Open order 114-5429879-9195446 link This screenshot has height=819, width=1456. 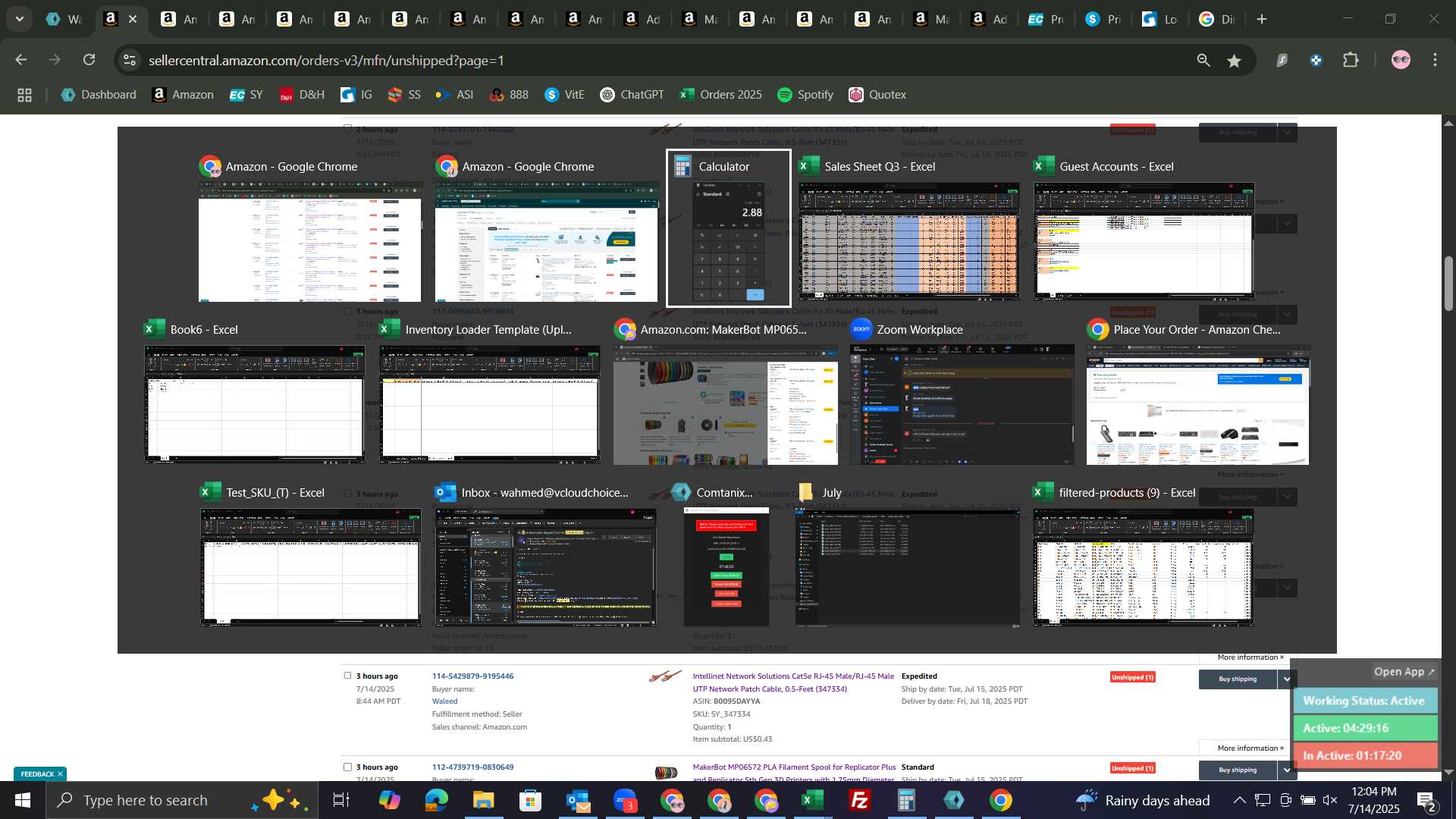[472, 676]
